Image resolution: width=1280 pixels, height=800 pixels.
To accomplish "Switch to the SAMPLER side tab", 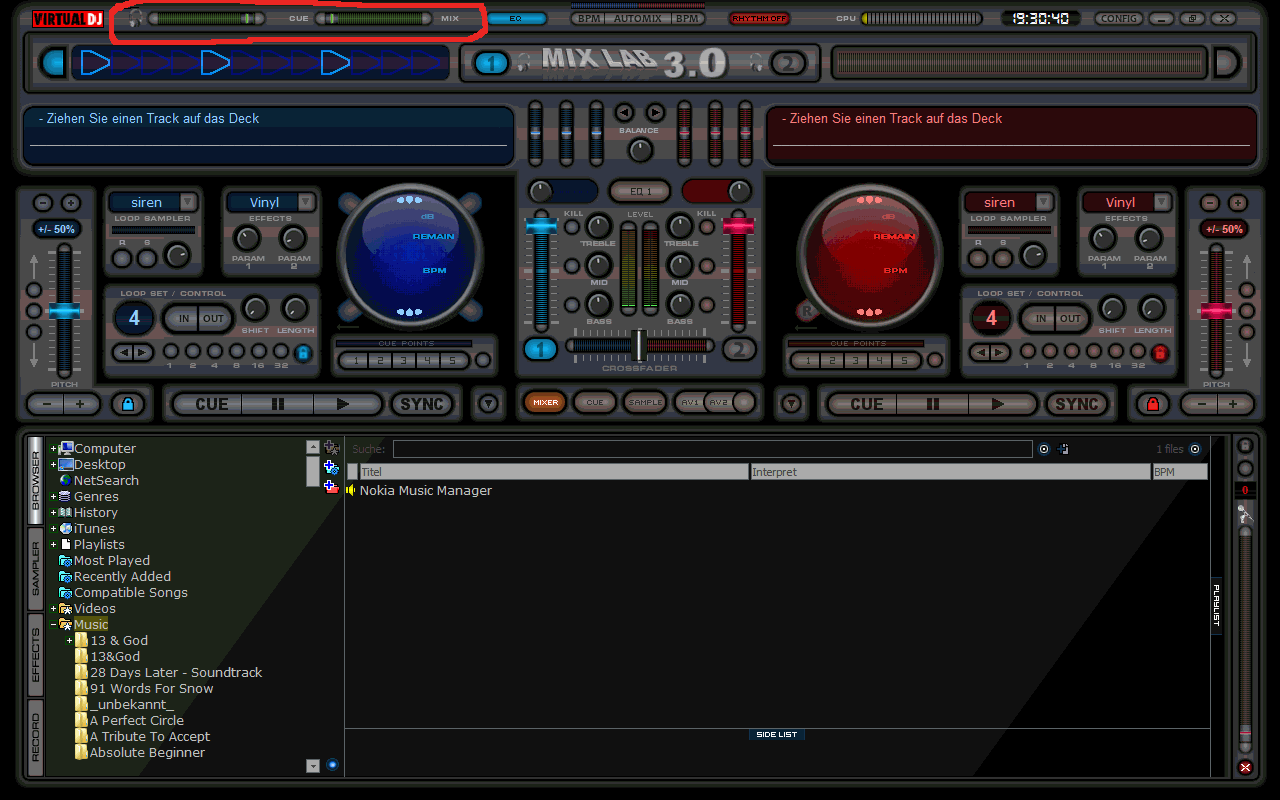I will coord(36,568).
